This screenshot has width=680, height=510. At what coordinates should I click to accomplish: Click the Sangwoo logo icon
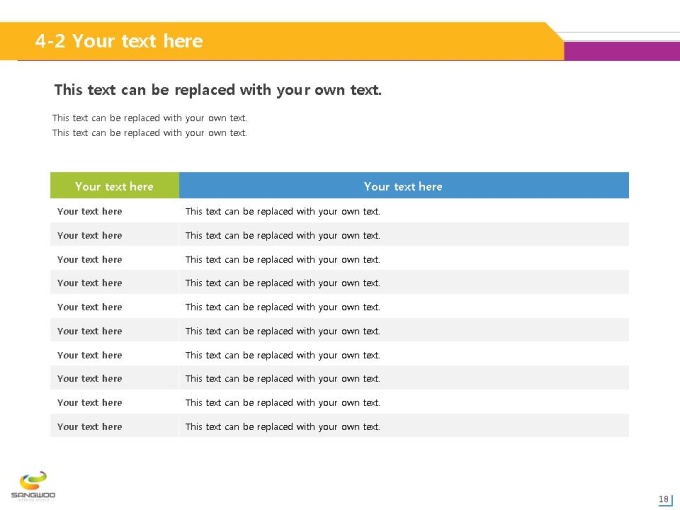pos(33,486)
